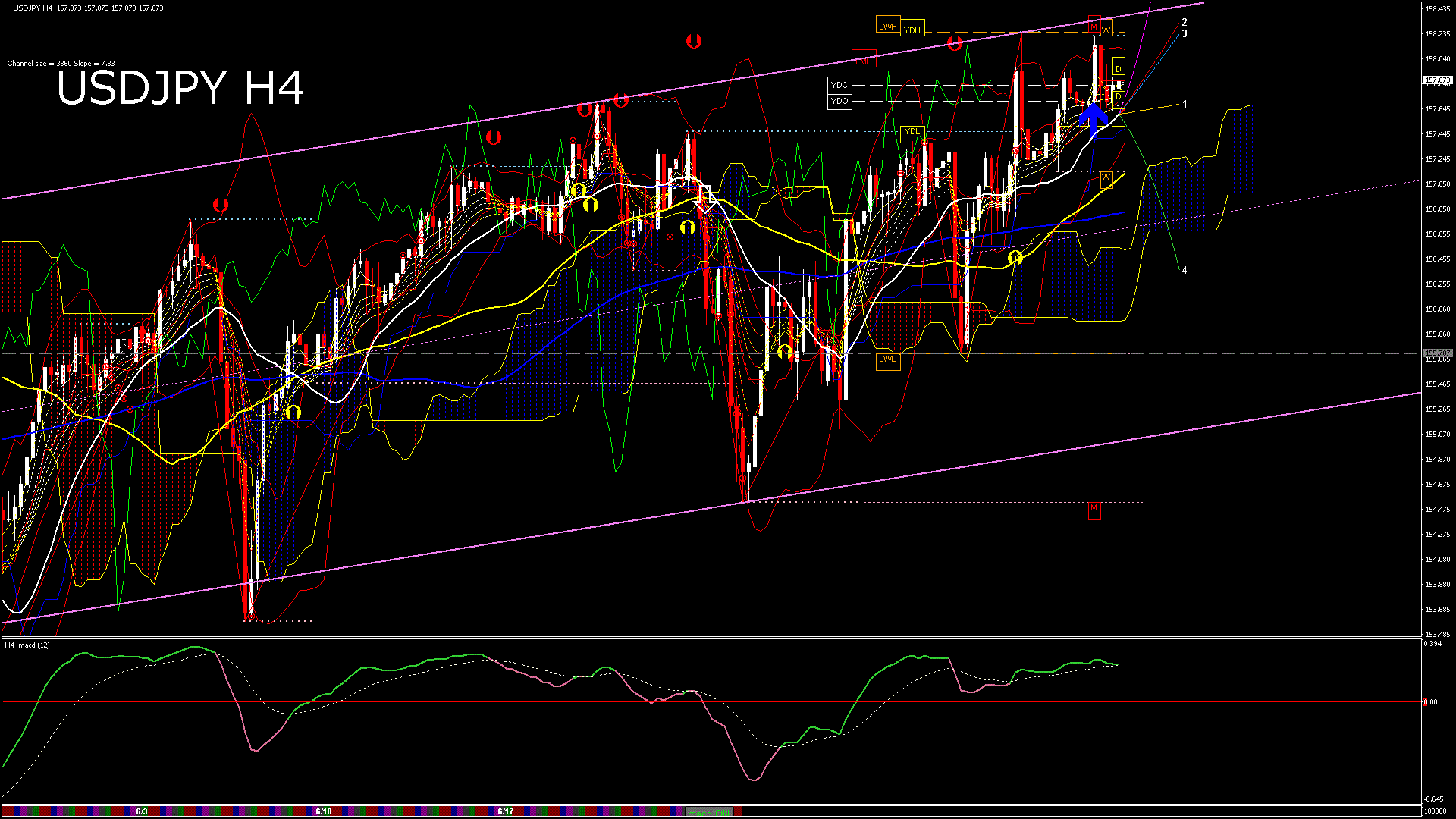Click the blue up-arrow buy signal
This screenshot has height=819, width=1456.
(x=1093, y=119)
